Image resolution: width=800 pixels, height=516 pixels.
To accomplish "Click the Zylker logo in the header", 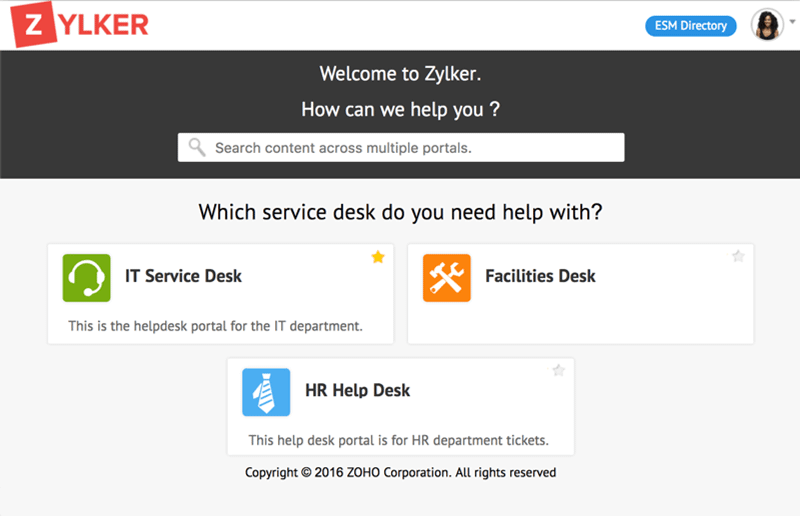I will 79,24.
